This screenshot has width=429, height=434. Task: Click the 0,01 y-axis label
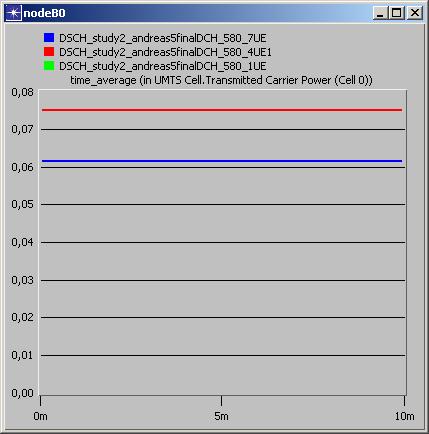23,355
